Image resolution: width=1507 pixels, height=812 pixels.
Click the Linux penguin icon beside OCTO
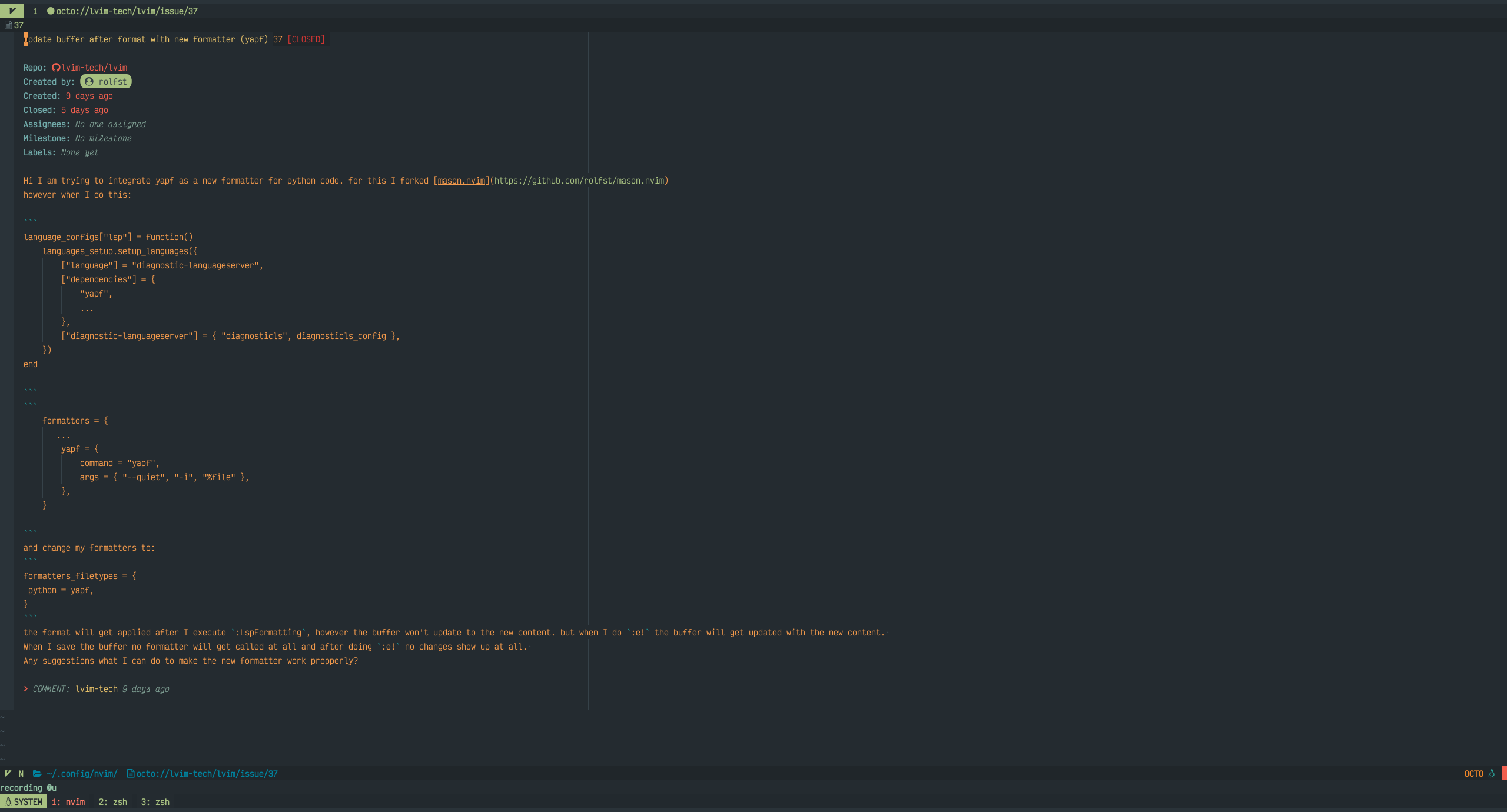[x=1492, y=774]
